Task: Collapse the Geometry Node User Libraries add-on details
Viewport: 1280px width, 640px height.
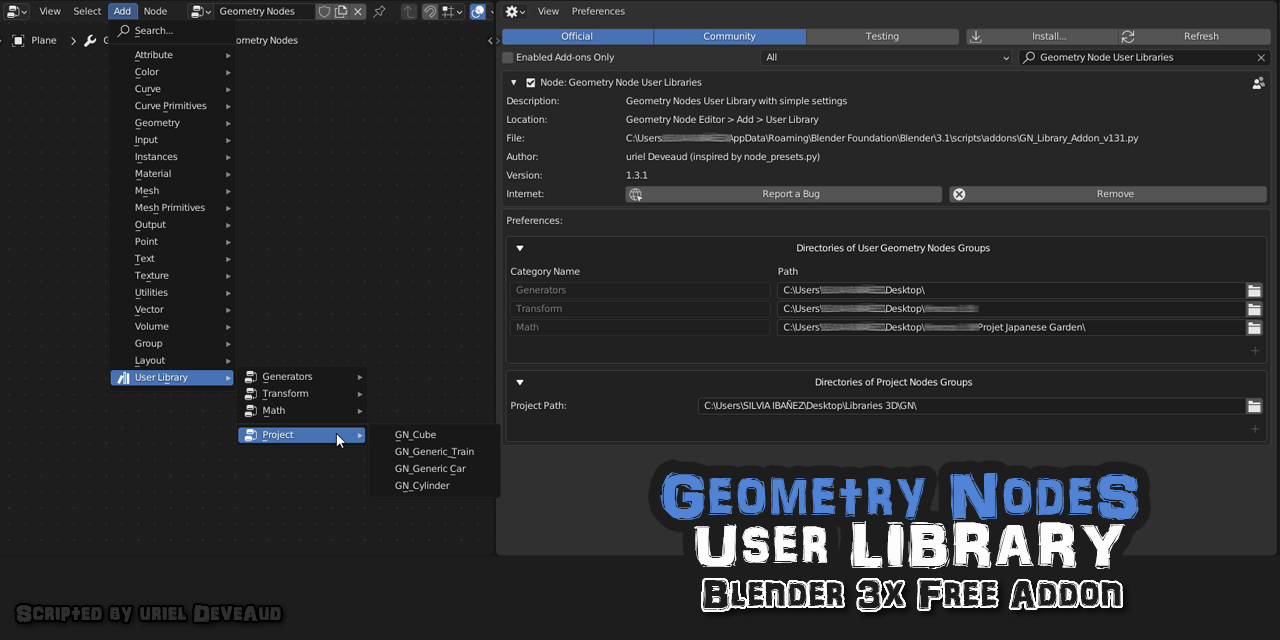Action: point(514,83)
